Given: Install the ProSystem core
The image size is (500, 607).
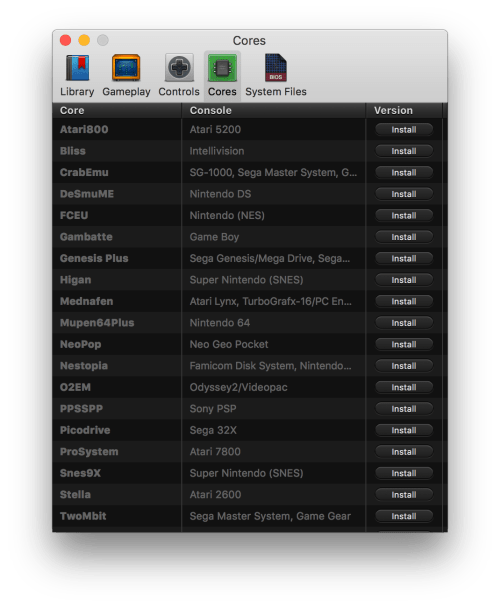Looking at the screenshot, I should click(x=404, y=452).
